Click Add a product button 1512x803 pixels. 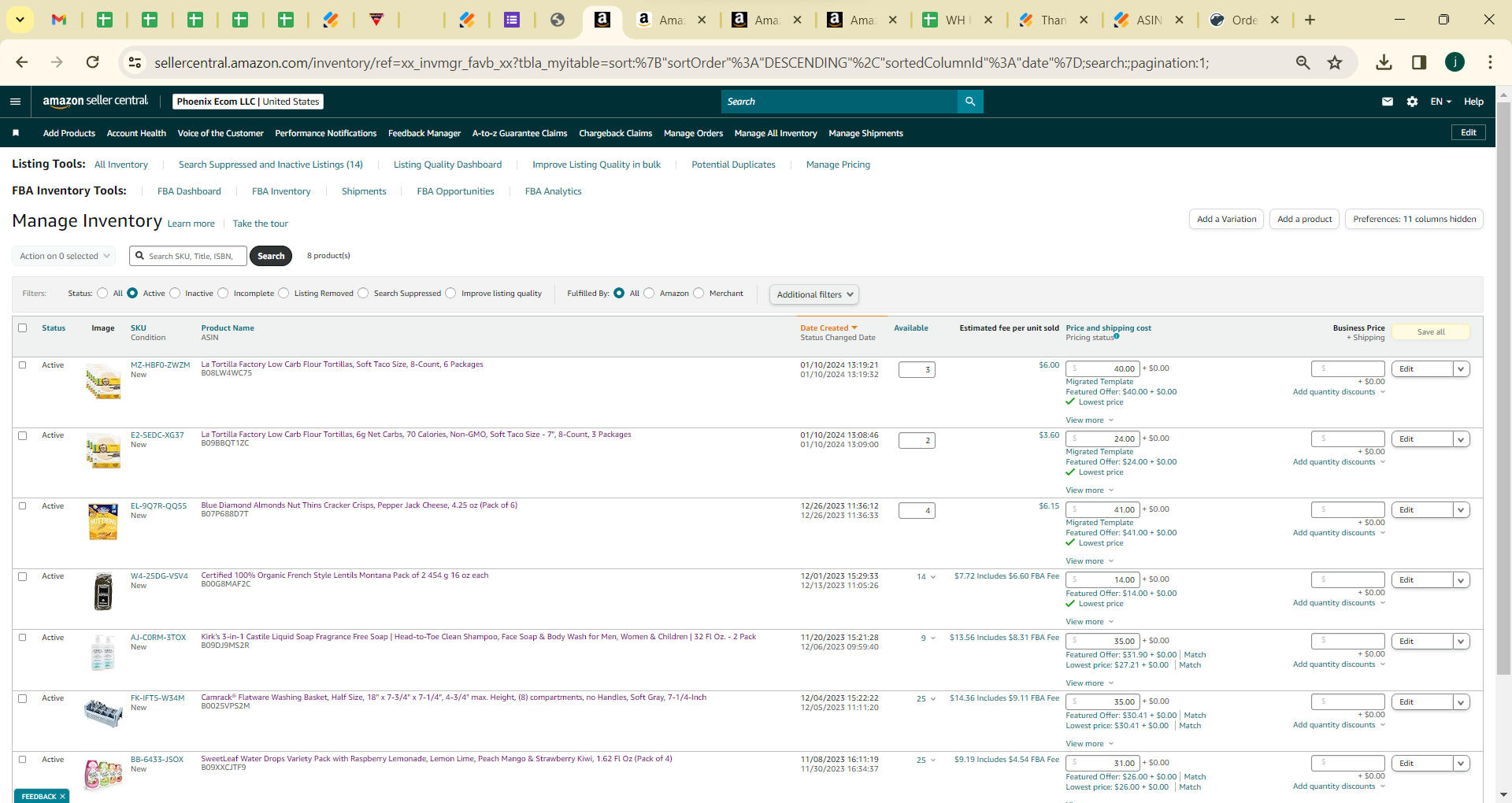tap(1304, 219)
